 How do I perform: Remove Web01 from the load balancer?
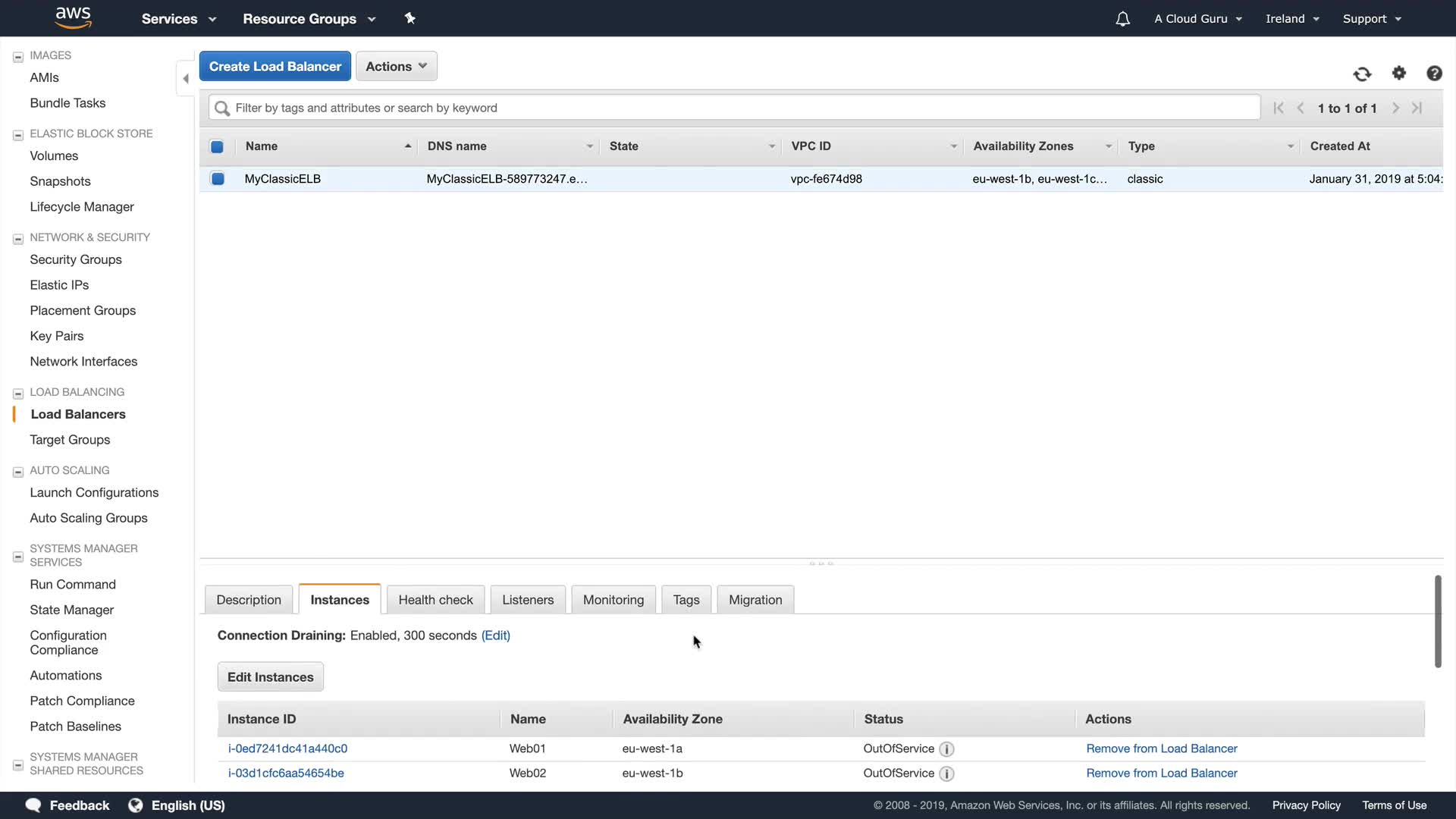click(x=1161, y=748)
